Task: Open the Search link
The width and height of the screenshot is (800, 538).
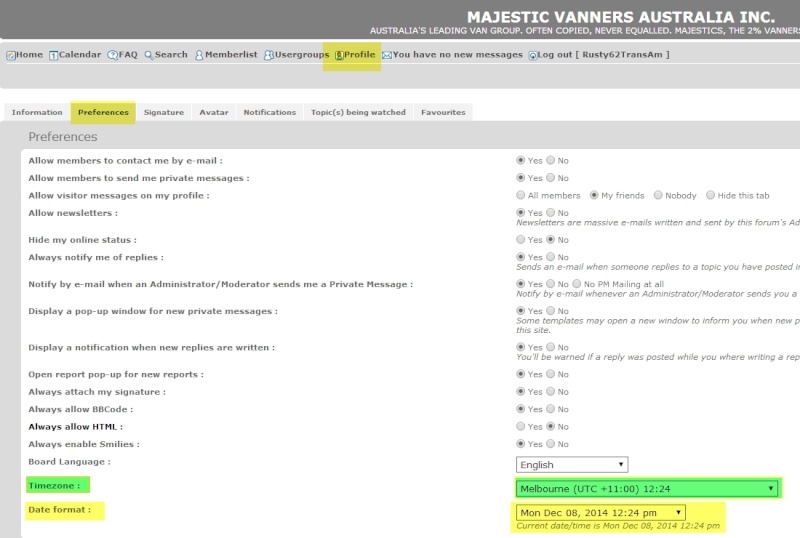Action: coord(171,55)
